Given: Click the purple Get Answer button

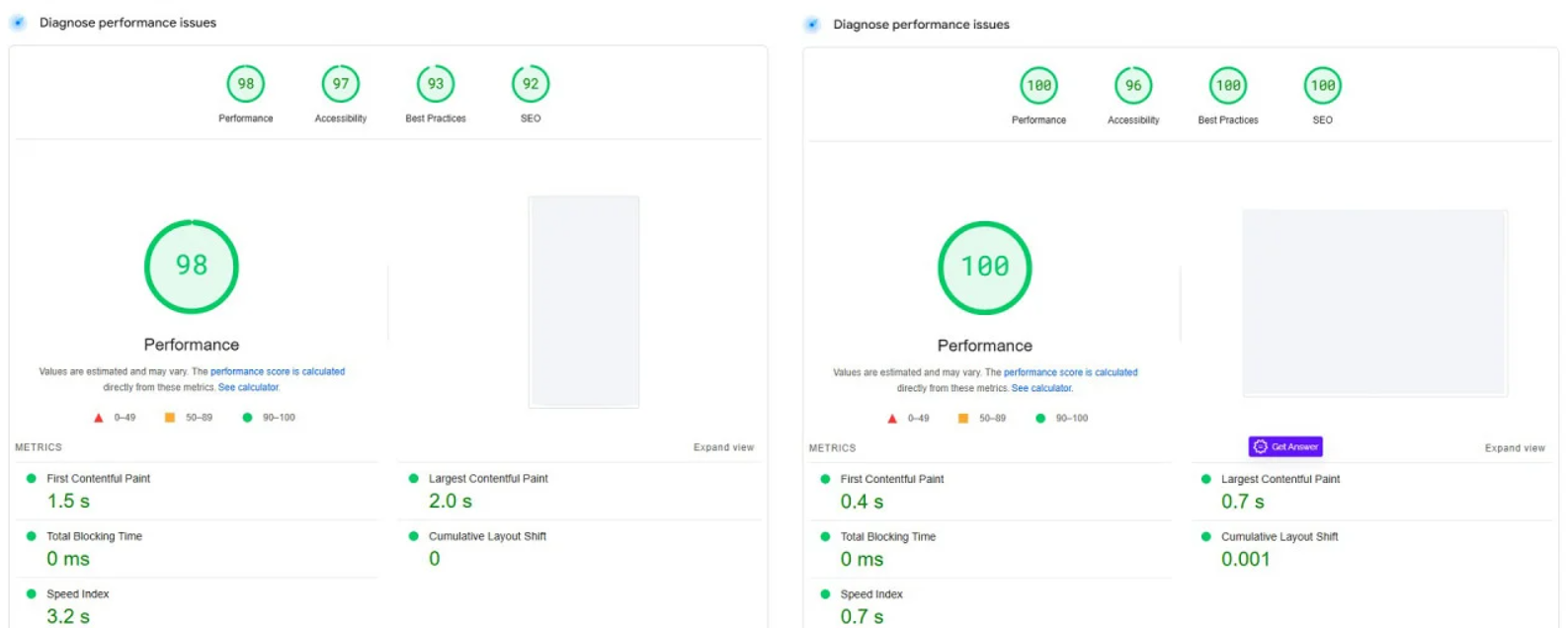Looking at the screenshot, I should coord(1285,447).
